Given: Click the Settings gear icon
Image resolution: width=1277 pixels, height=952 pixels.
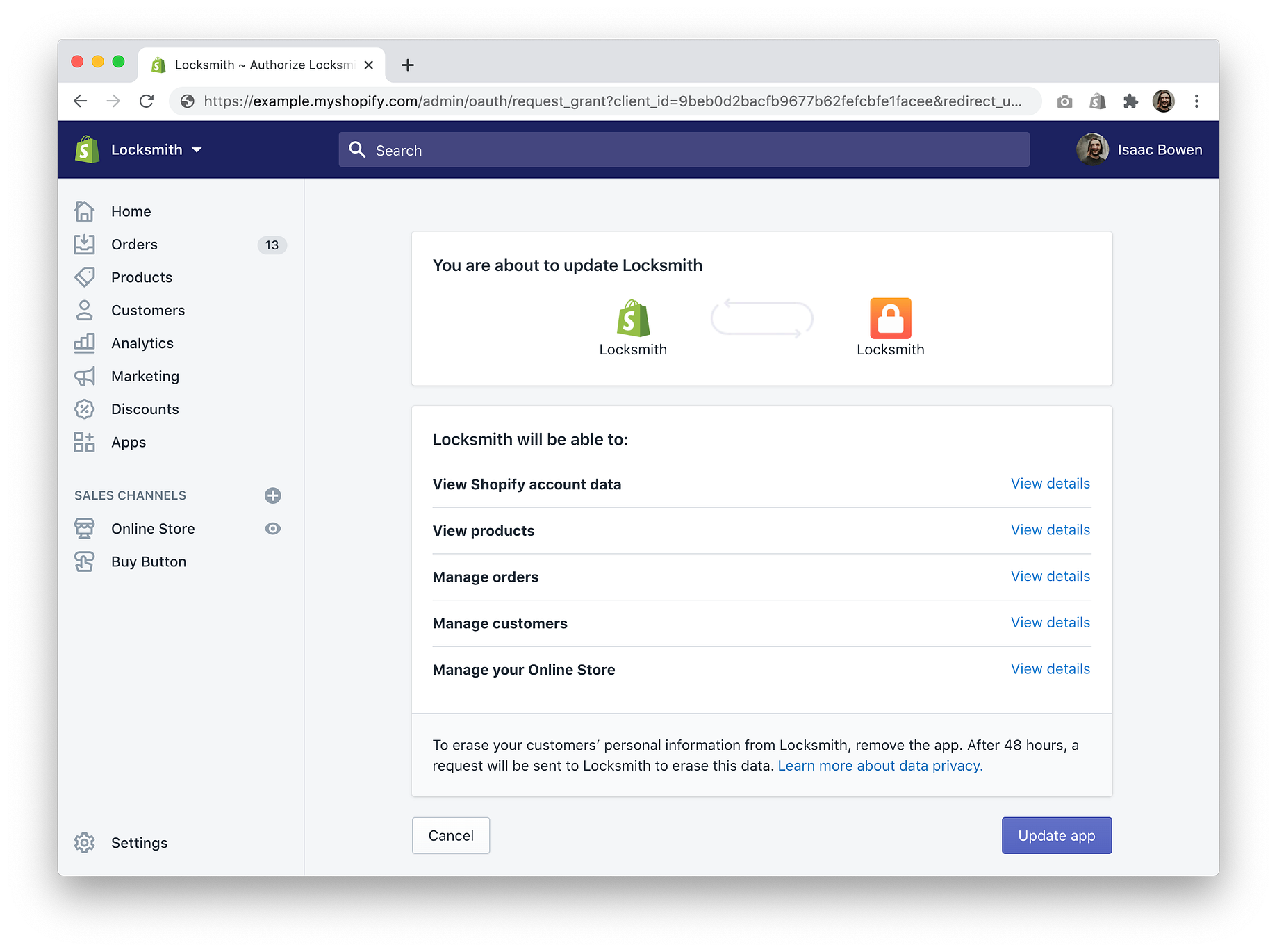Looking at the screenshot, I should (85, 842).
